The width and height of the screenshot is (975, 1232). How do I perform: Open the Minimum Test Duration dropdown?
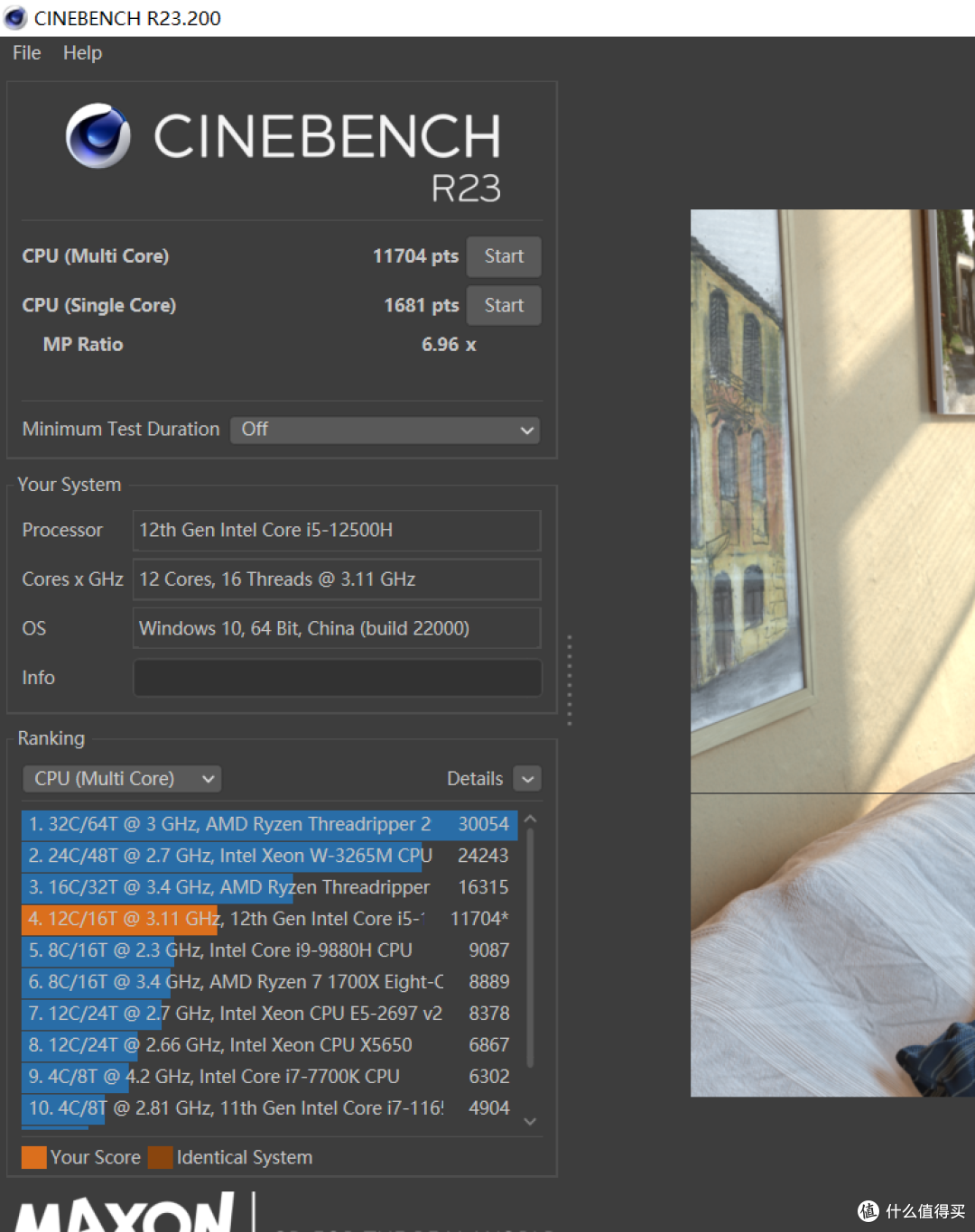[x=385, y=430]
